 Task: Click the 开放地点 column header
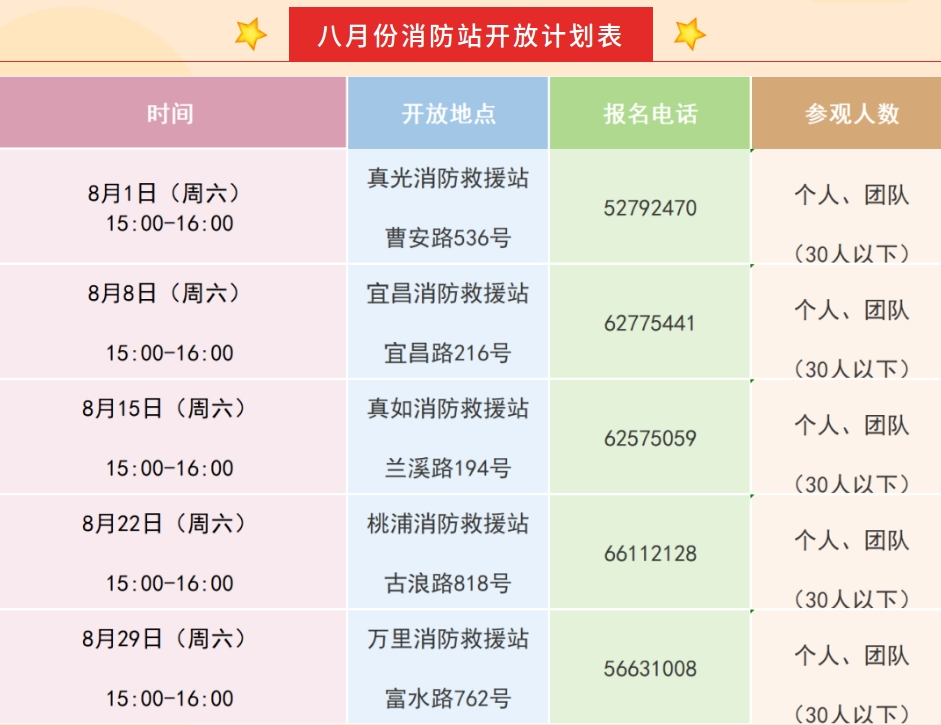448,113
